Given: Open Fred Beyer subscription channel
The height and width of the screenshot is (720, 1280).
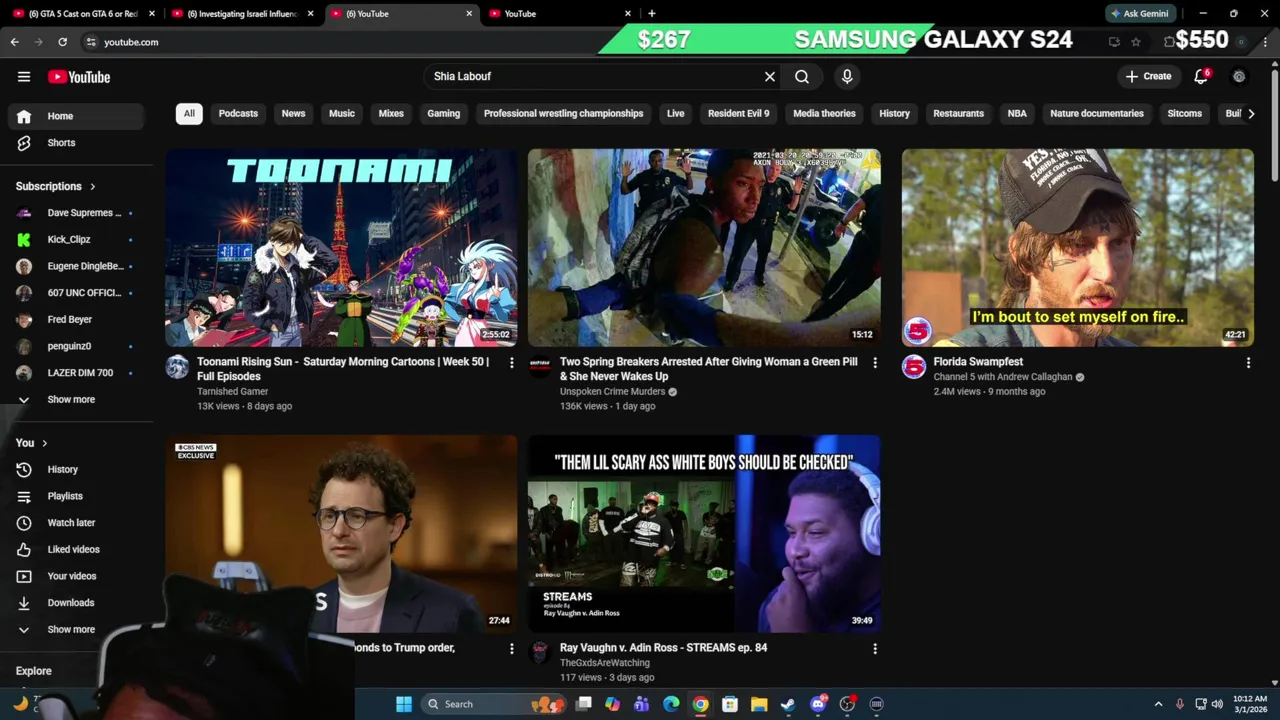Looking at the screenshot, I should click(76, 319).
